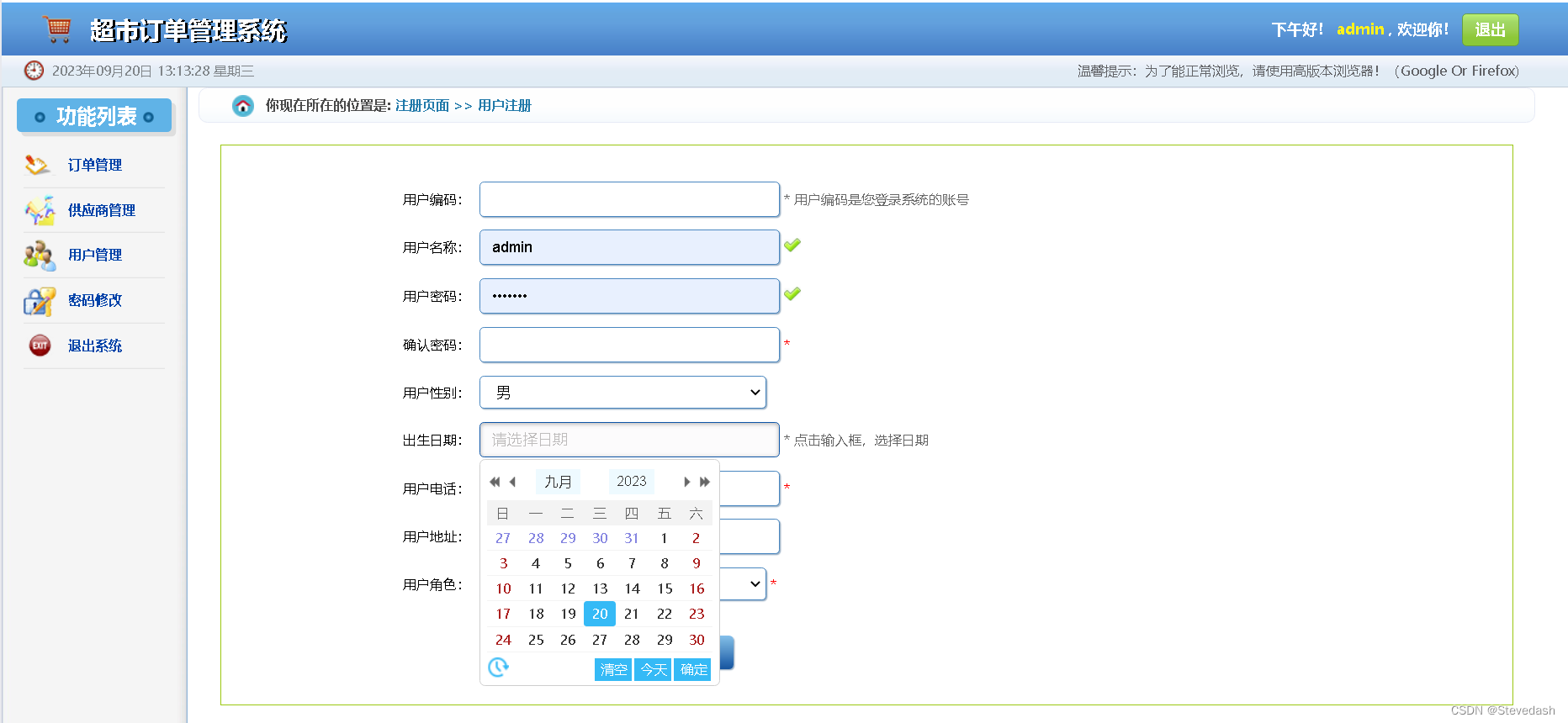Select day 1 in the calendar

tap(664, 538)
